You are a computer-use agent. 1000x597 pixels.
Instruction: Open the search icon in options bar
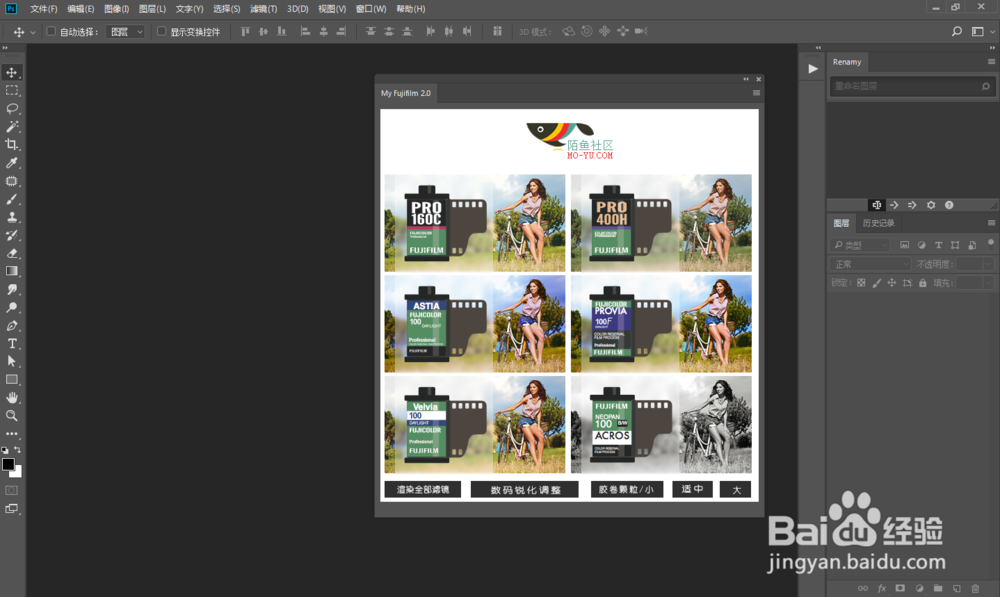(x=957, y=31)
